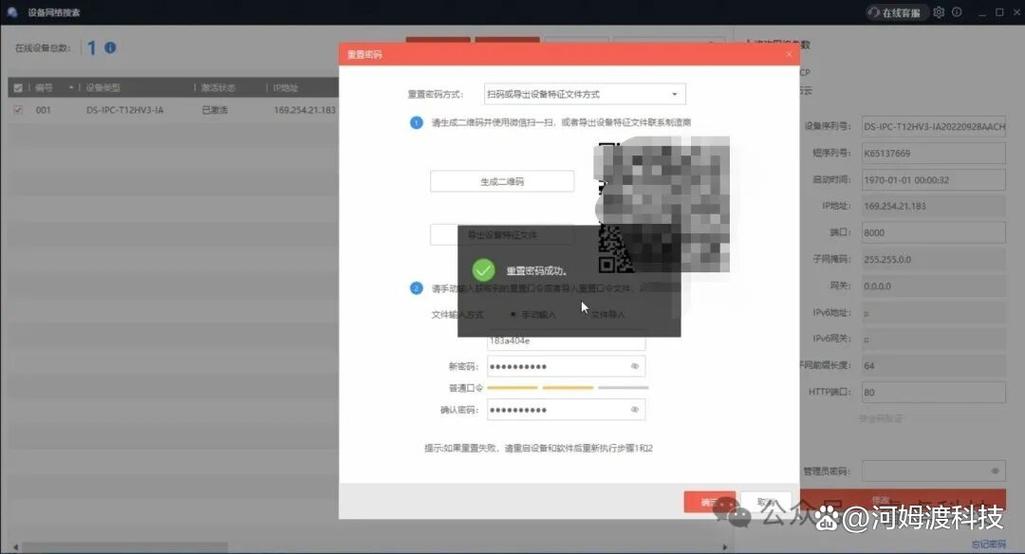Click the 管理员密码 admin password field
This screenshot has height=554, width=1025.
coord(933,471)
